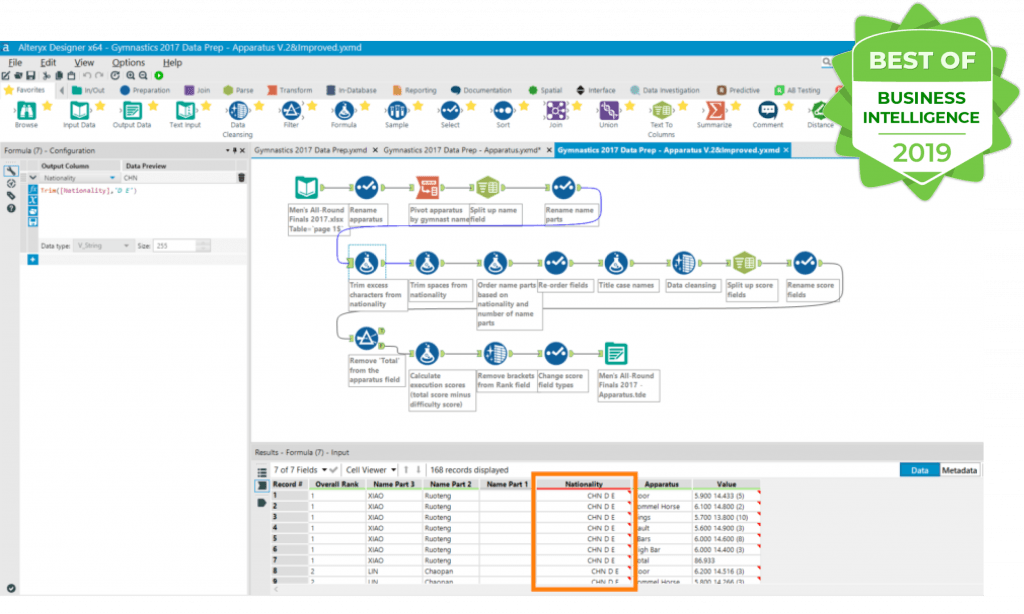This screenshot has height=614, width=1024.
Task: Click the 'Men's All-Round Finals 2017 - Apparatus.tde' output node
Action: 615,353
